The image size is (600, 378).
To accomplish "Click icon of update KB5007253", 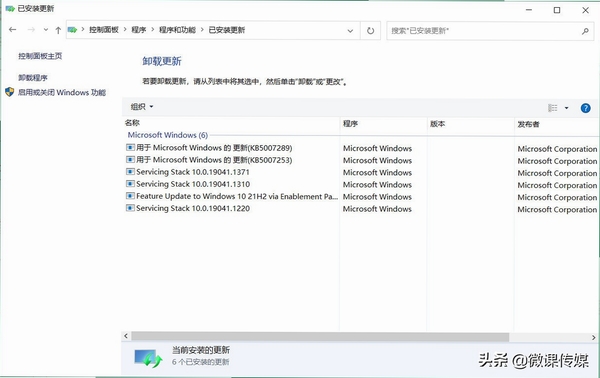I will click(x=130, y=160).
